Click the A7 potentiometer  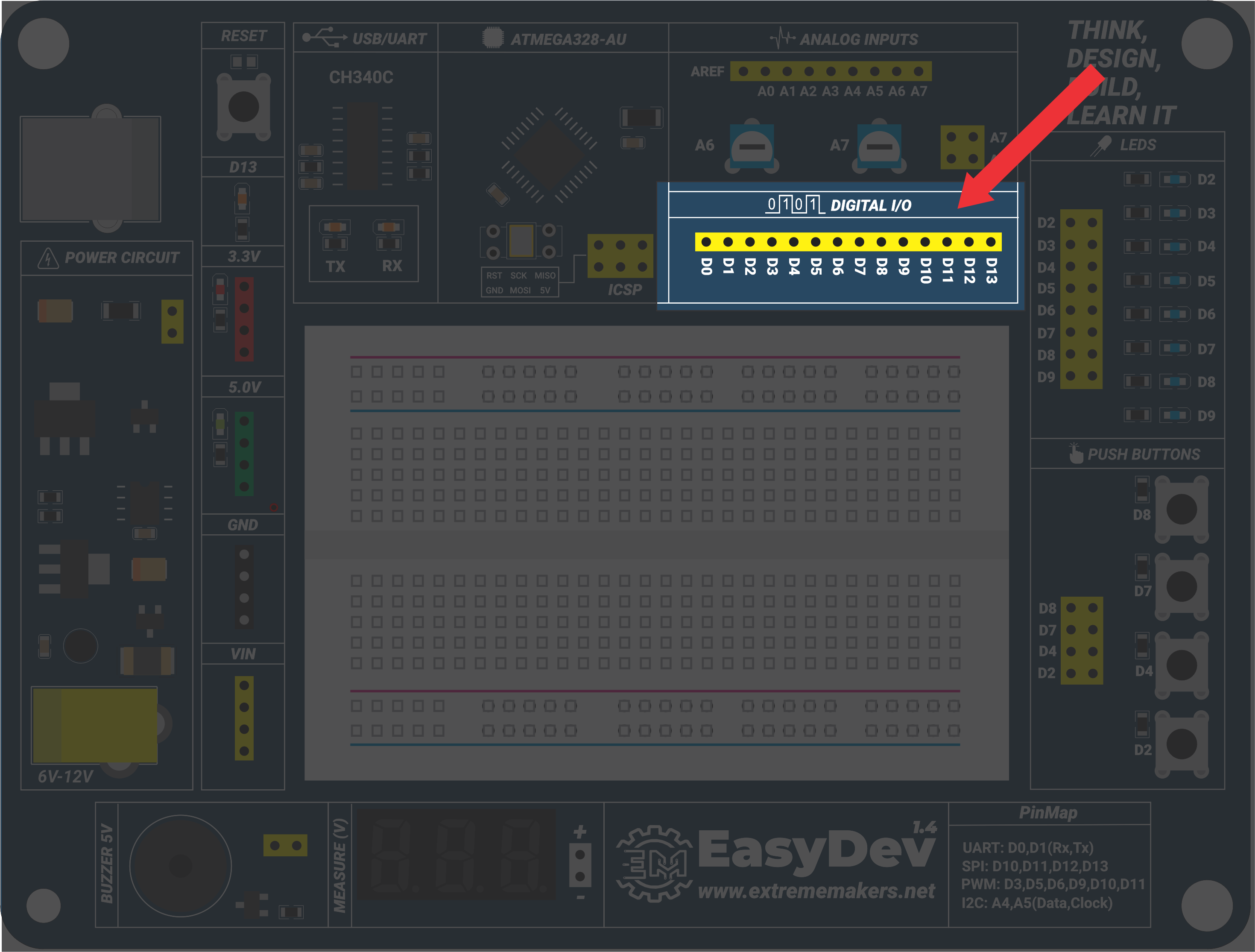879,146
